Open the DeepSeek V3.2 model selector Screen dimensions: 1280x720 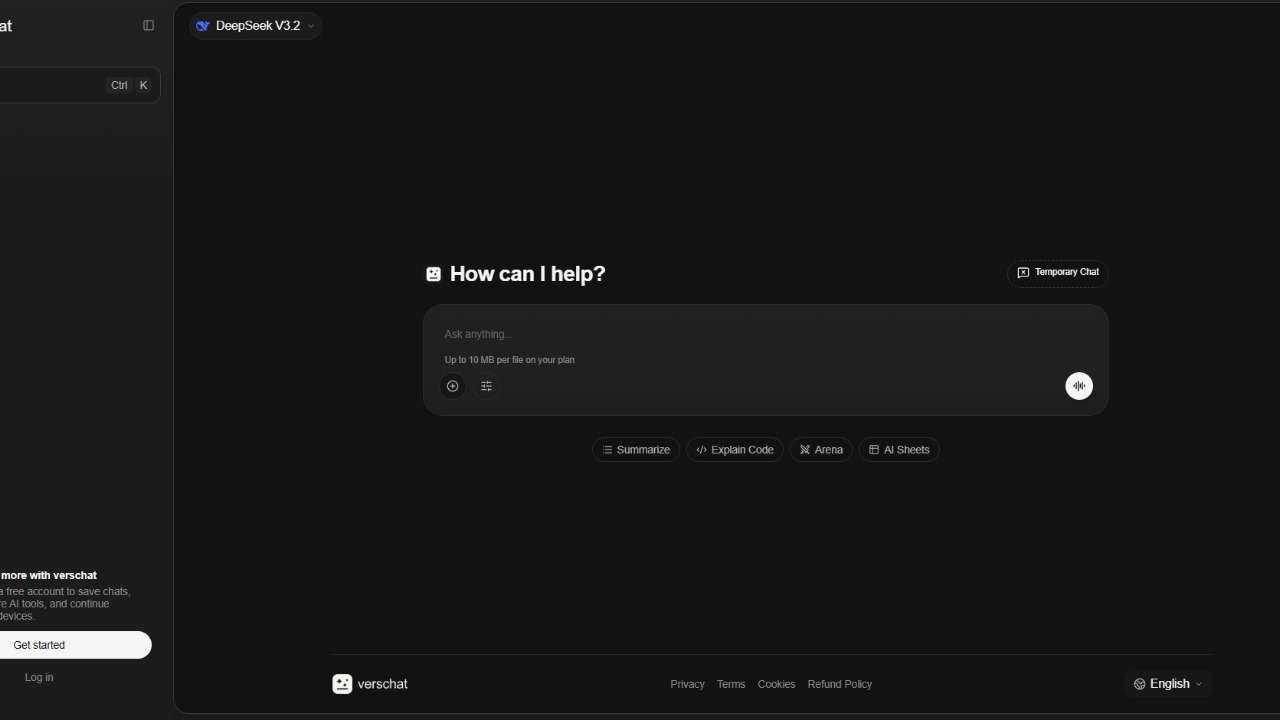coord(255,26)
